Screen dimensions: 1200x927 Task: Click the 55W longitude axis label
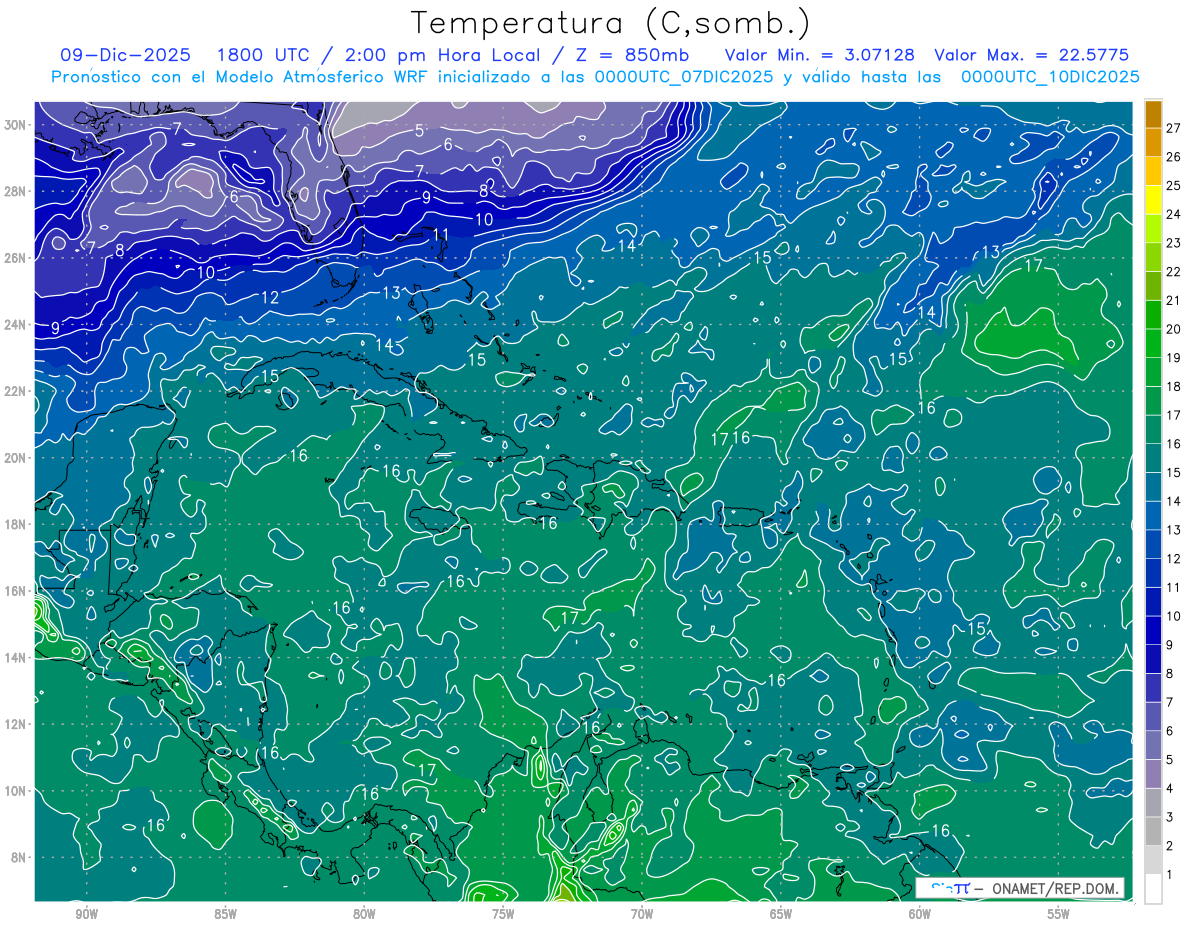(x=1059, y=914)
